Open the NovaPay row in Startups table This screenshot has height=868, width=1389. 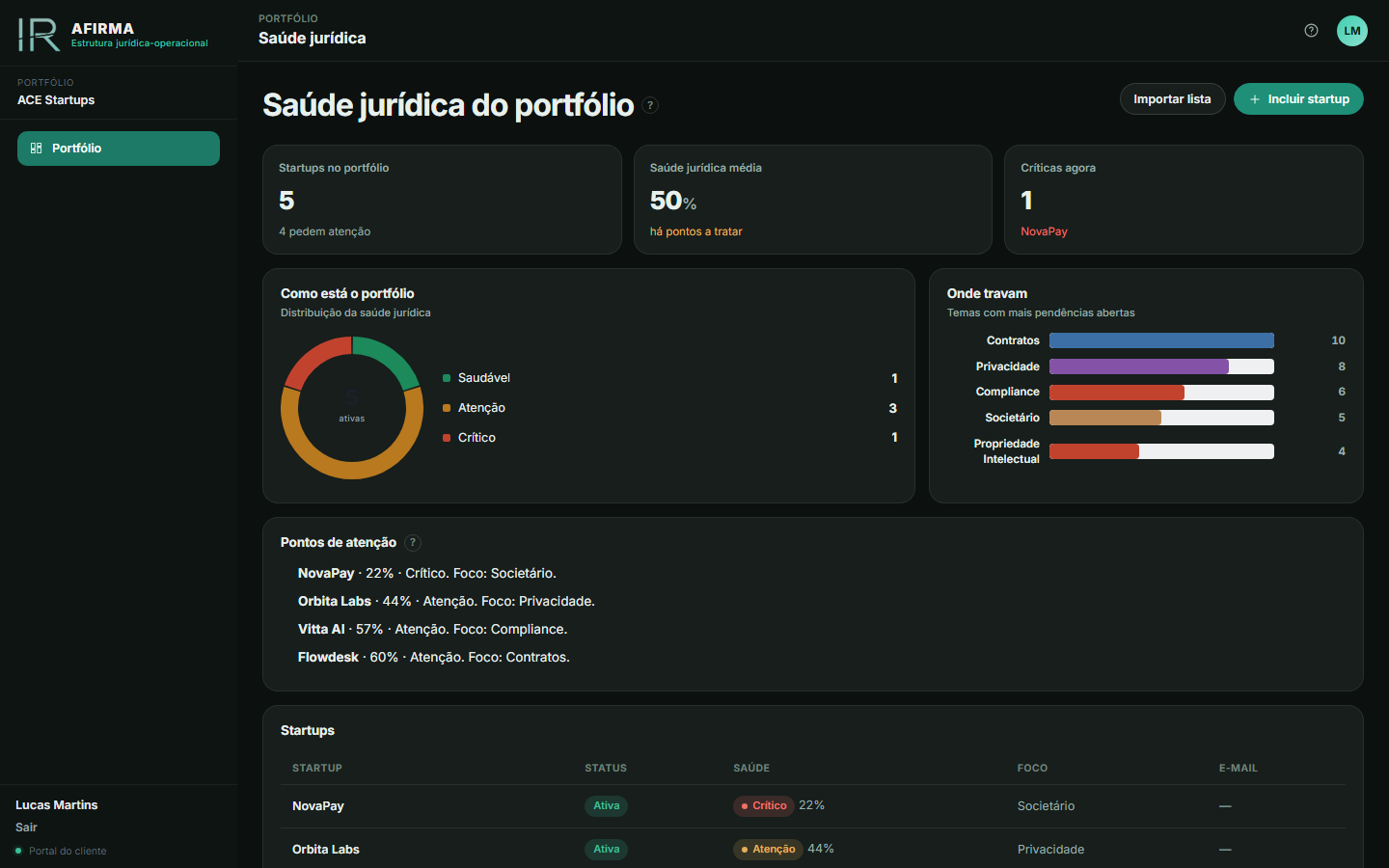(813, 806)
